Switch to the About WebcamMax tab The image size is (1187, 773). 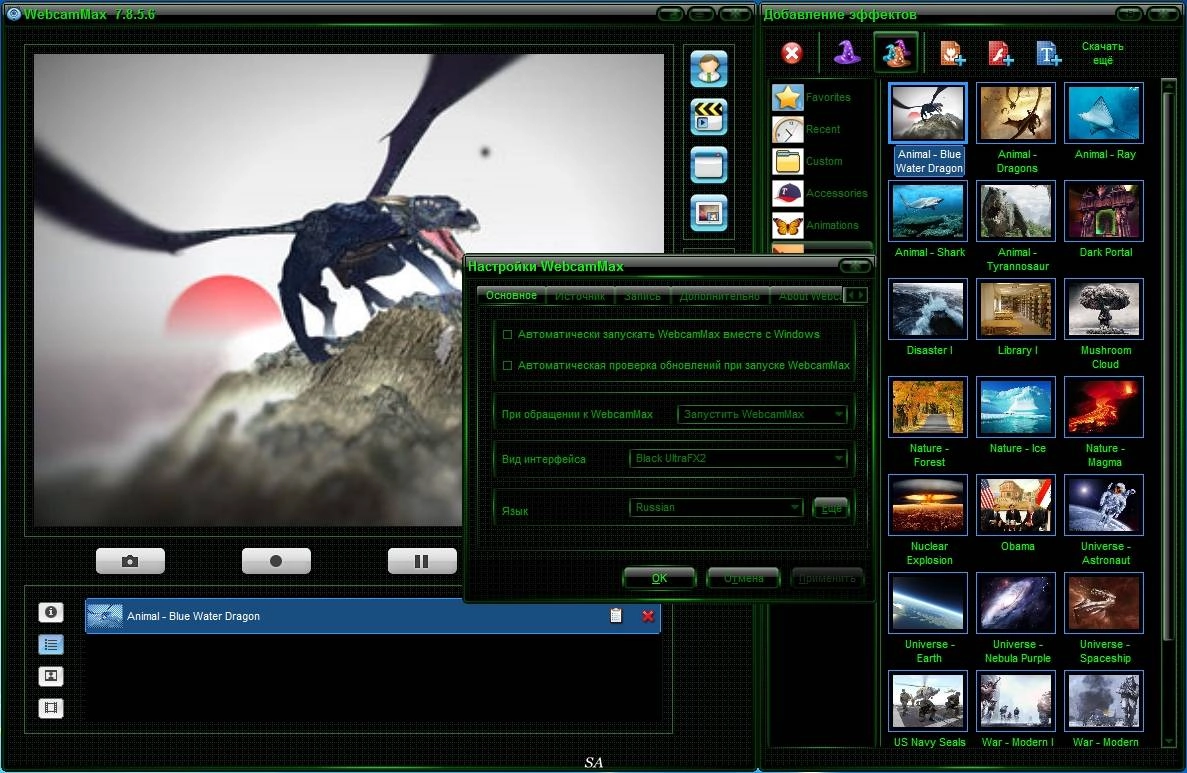[807, 296]
